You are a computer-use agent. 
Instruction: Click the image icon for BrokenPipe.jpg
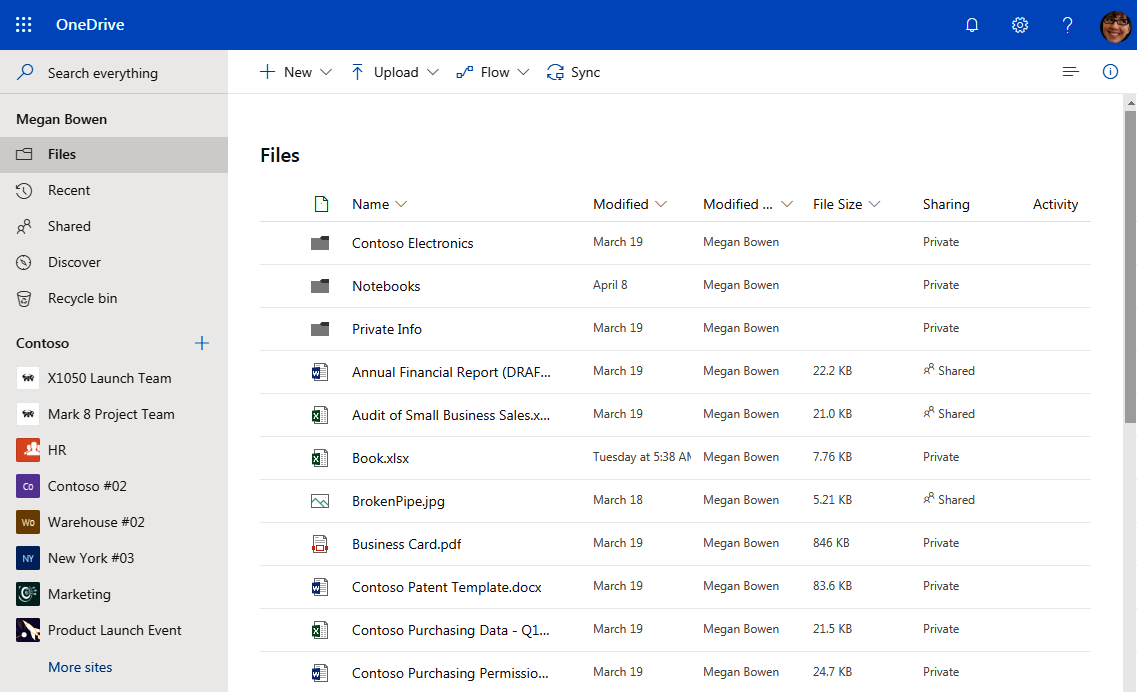coord(320,501)
